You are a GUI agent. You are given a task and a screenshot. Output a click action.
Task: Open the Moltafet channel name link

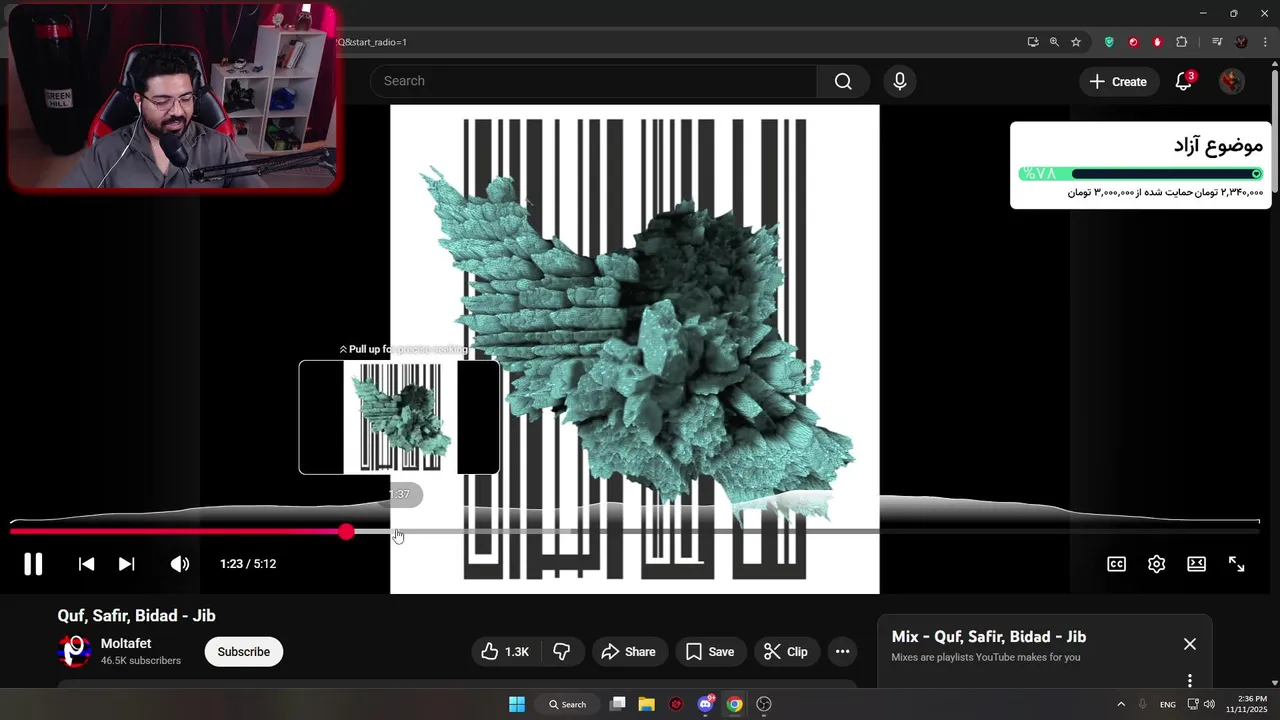click(126, 644)
